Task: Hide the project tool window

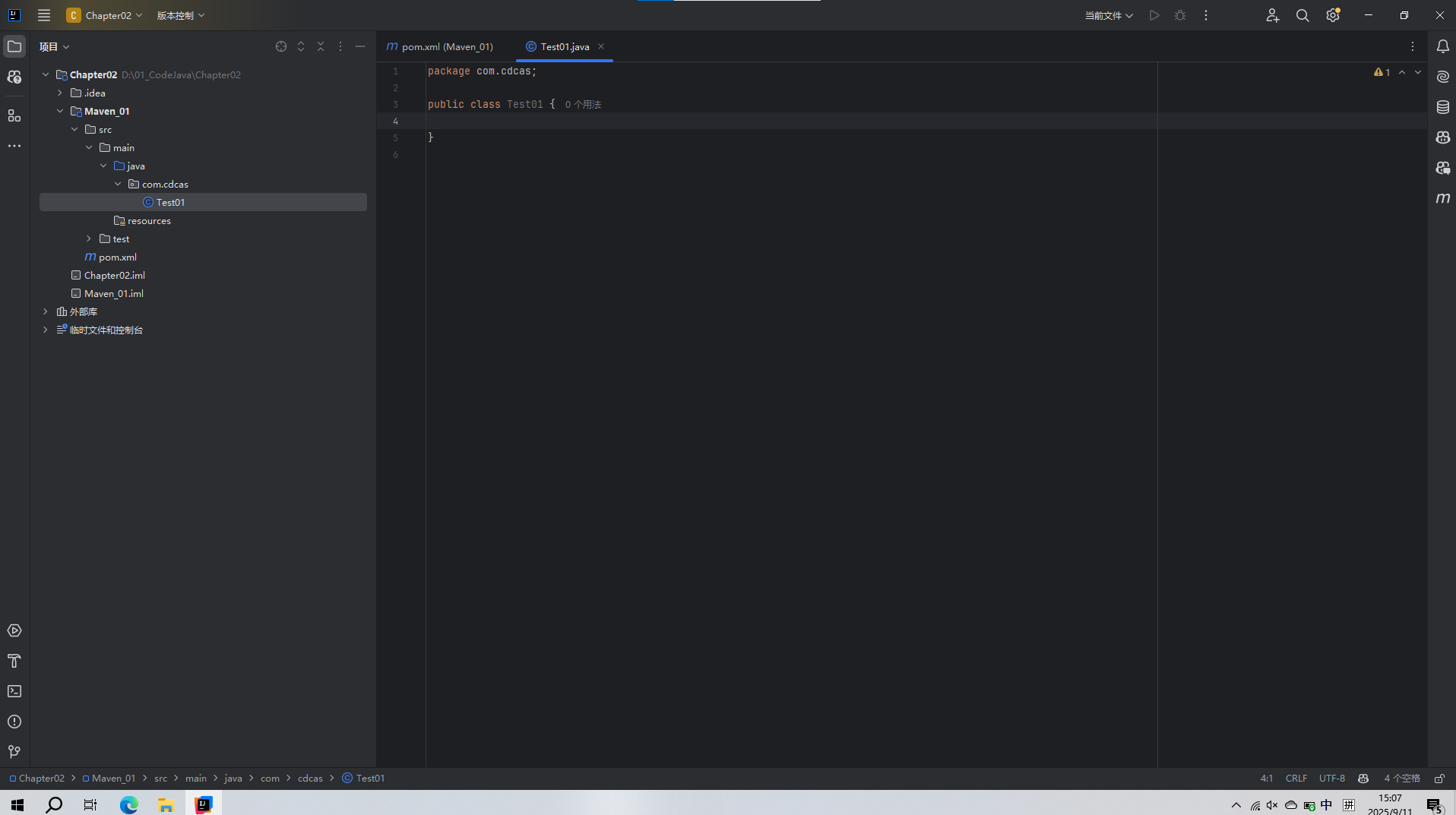Action: pyautogui.click(x=360, y=46)
